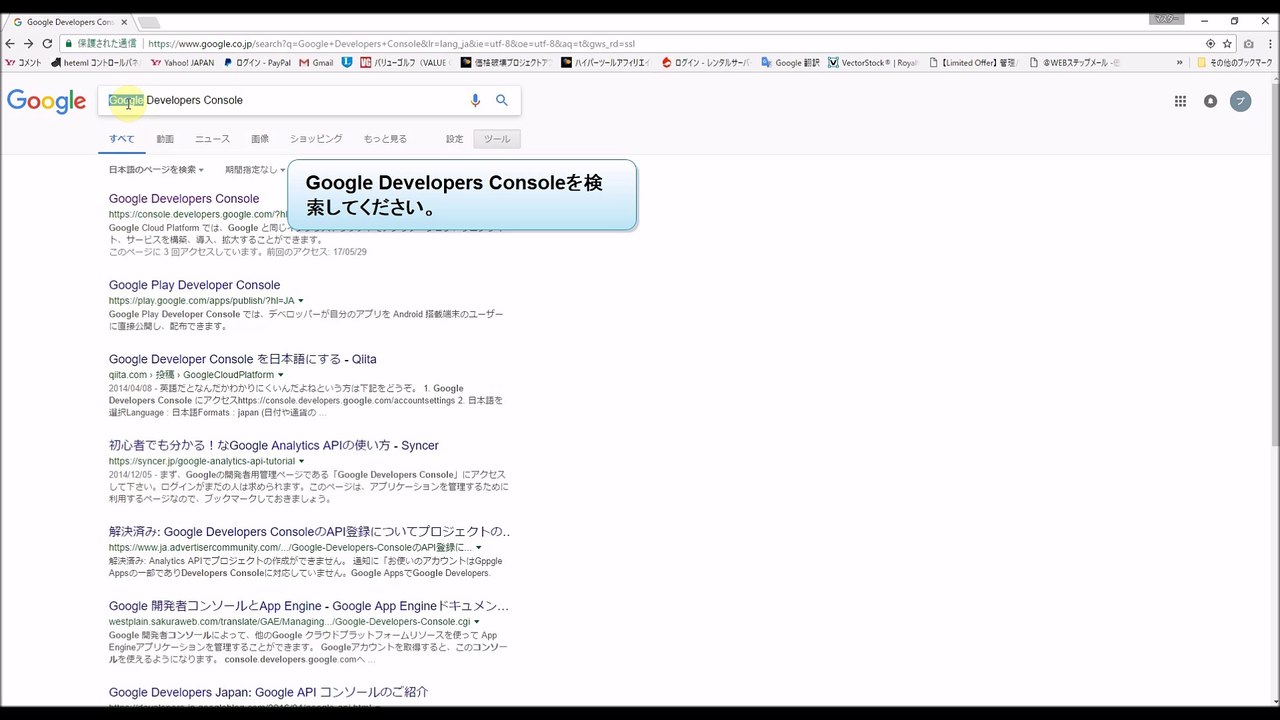The width and height of the screenshot is (1280, 720).
Task: Switch to the ショッピング tab
Action: 316,139
